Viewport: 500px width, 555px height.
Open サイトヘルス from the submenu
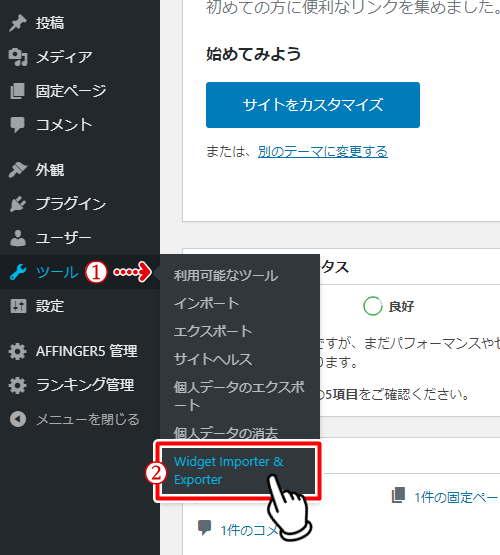point(213,359)
